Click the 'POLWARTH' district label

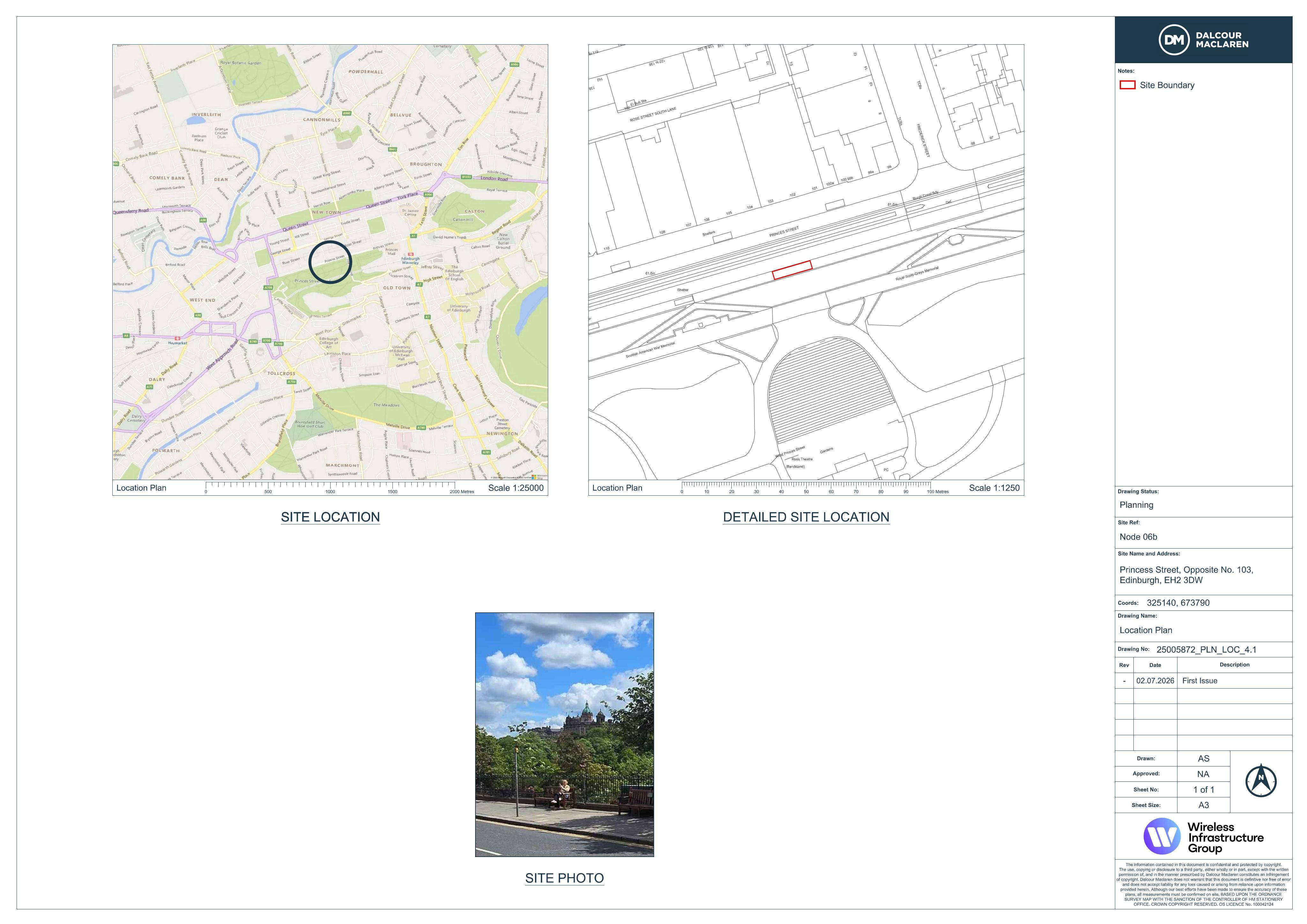tap(166, 450)
